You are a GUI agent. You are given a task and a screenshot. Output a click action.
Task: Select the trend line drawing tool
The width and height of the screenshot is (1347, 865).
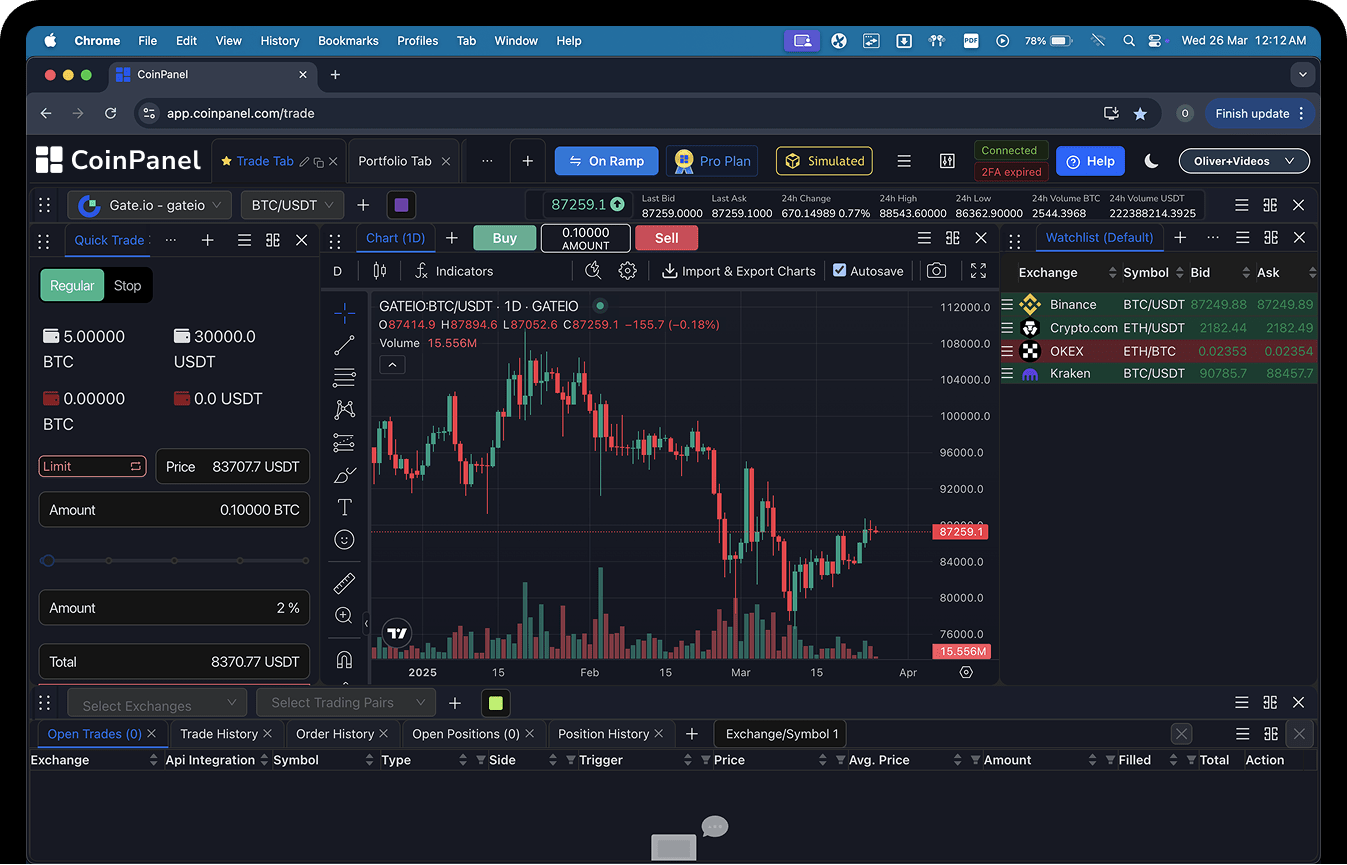pyautogui.click(x=344, y=345)
